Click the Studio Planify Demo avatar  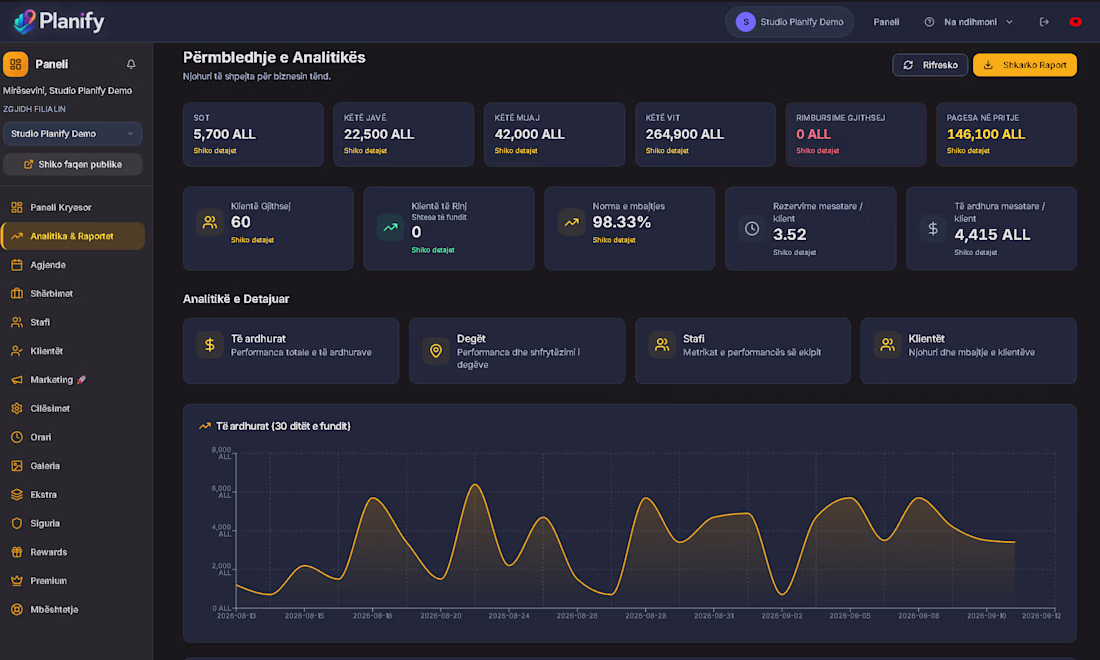[745, 22]
